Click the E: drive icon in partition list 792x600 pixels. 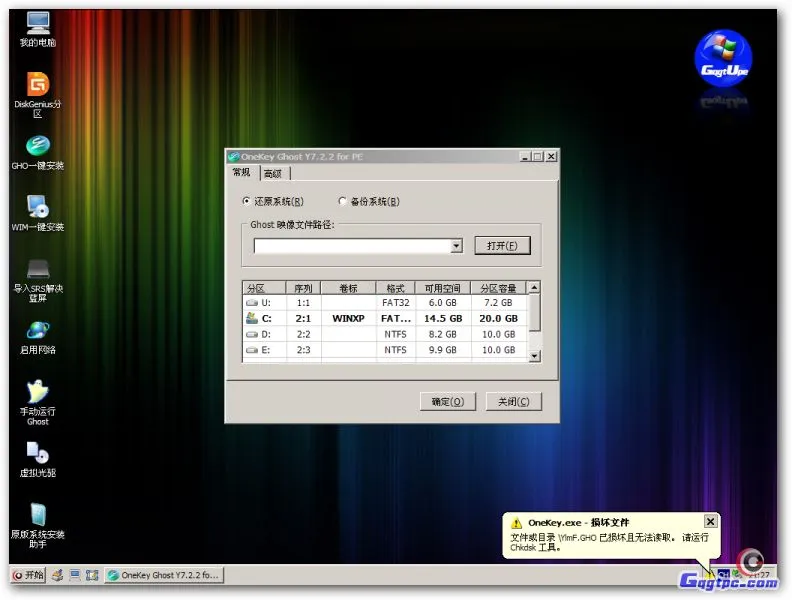[252, 350]
